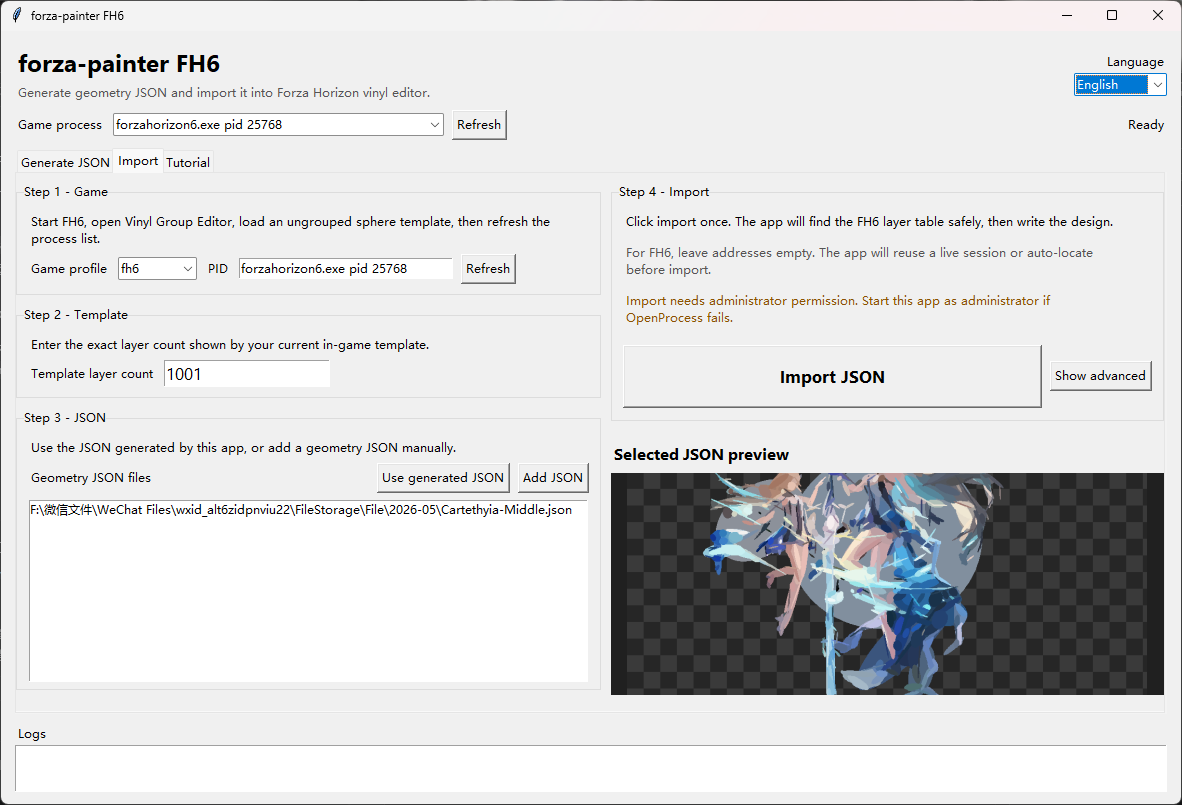Click the forza-painter feather app icon

[17, 15]
